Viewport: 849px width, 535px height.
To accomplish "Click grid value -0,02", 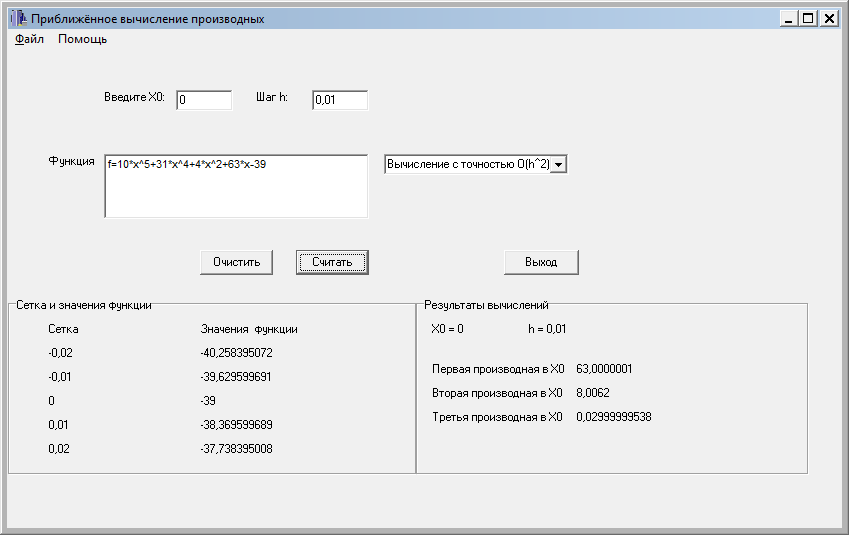I will click(60, 353).
